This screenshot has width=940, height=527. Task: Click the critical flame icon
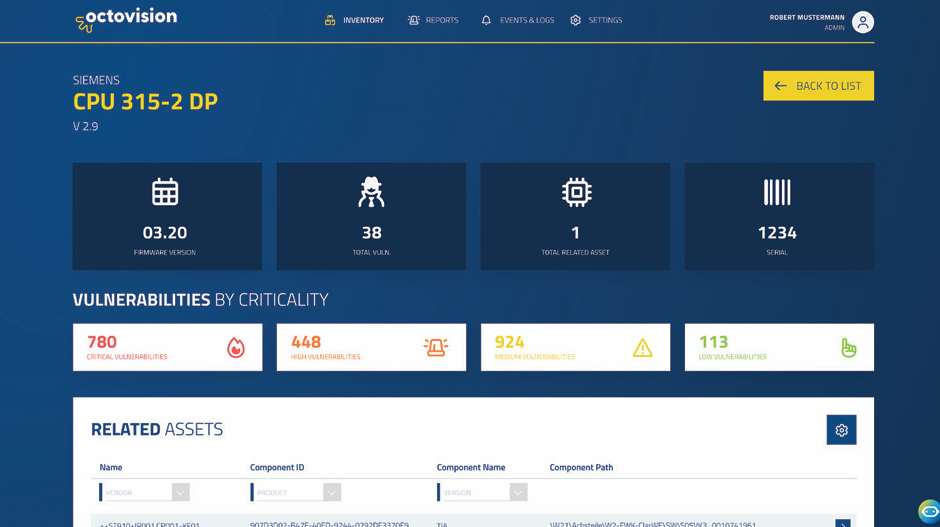click(236, 347)
